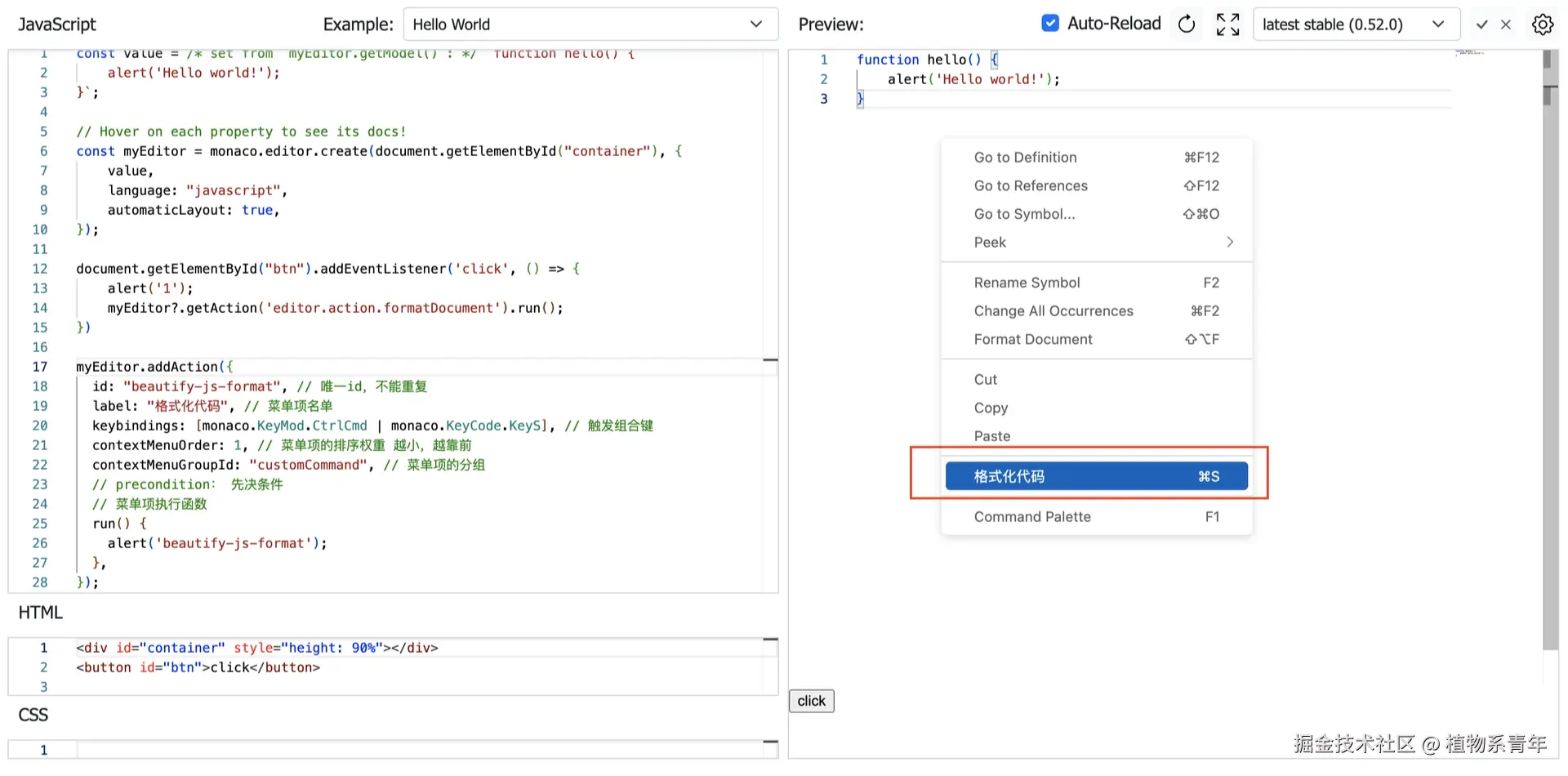Image resolution: width=1568 pixels, height=776 pixels.
Task: Open Command Palette from context menu
Action: [1097, 517]
